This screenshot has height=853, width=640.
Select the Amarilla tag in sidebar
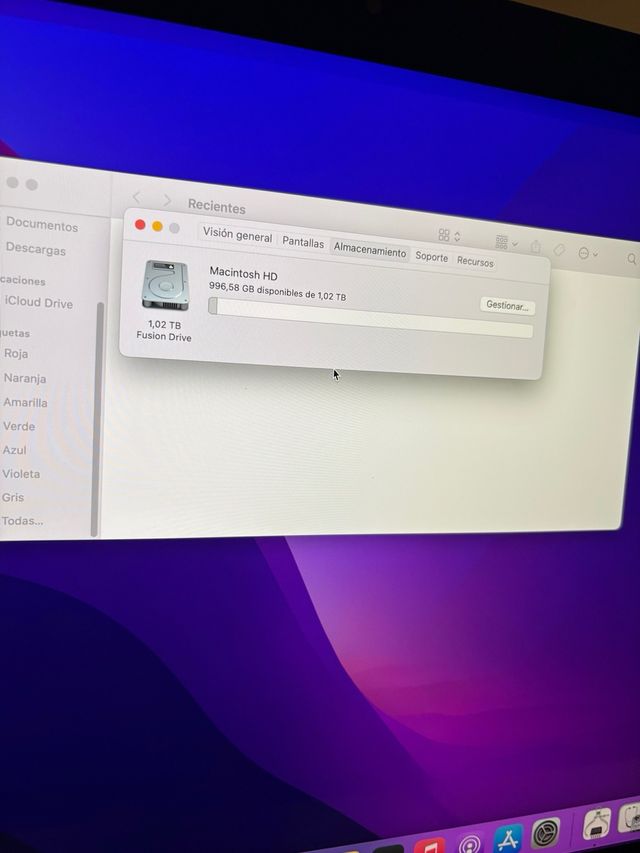25,403
